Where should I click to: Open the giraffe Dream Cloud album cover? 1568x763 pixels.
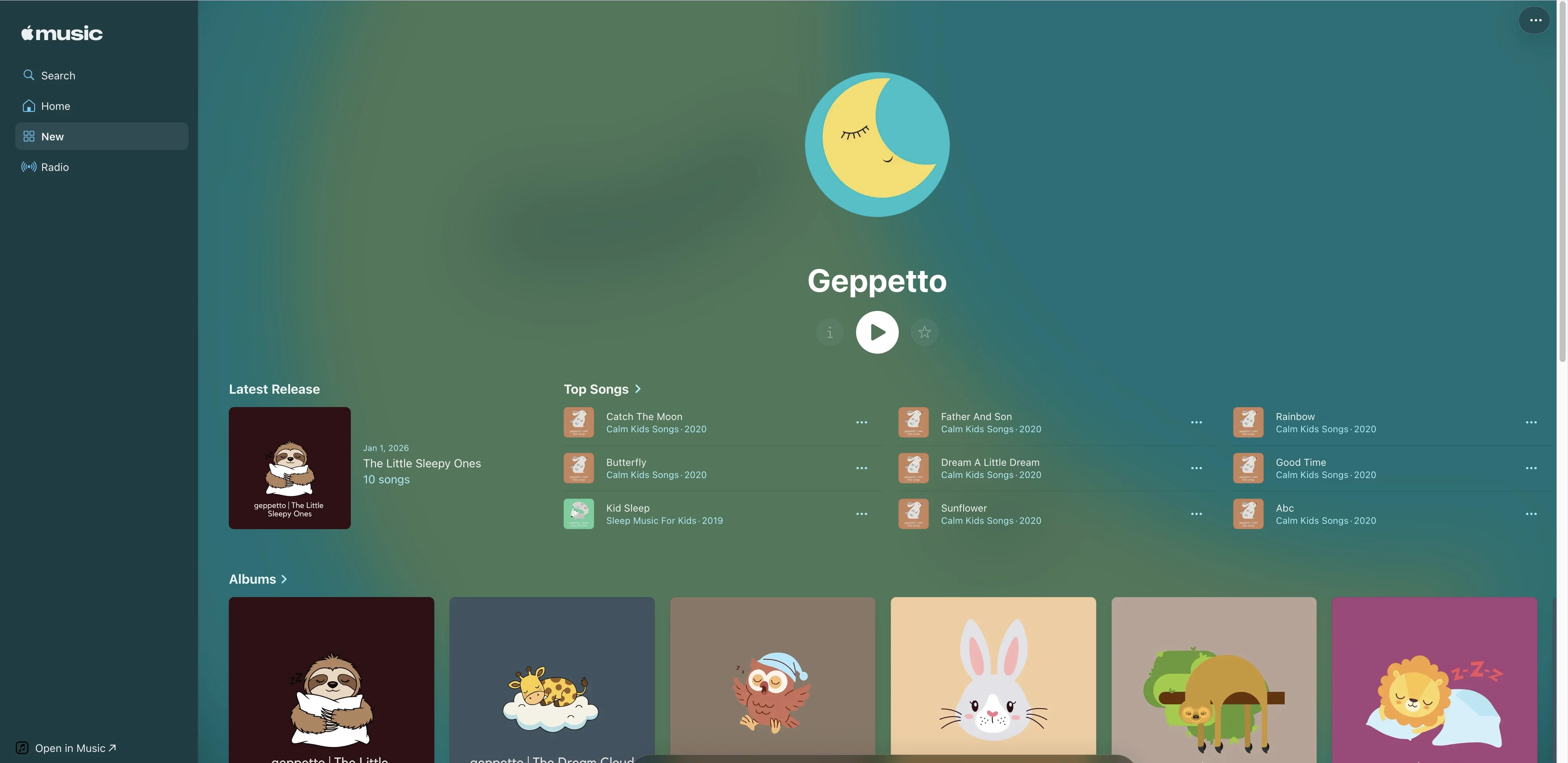tap(551, 679)
